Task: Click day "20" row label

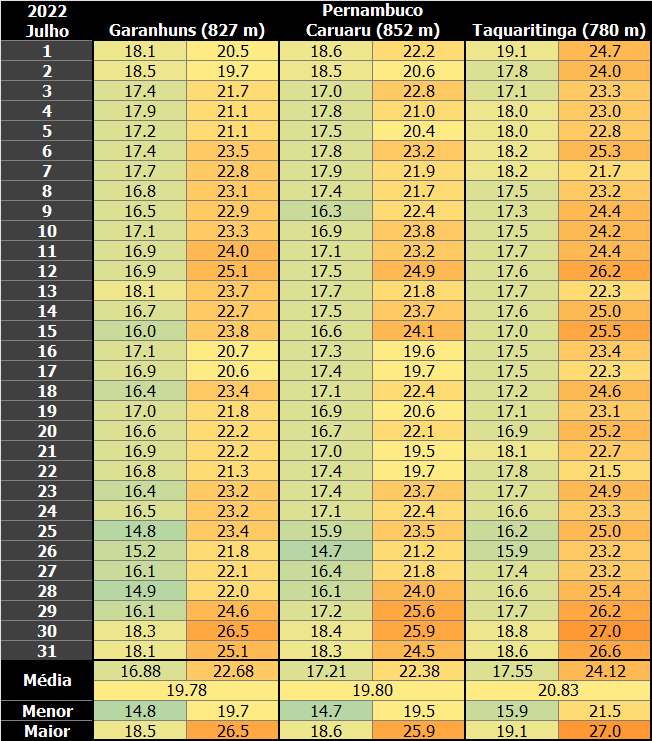Action: 47,431
